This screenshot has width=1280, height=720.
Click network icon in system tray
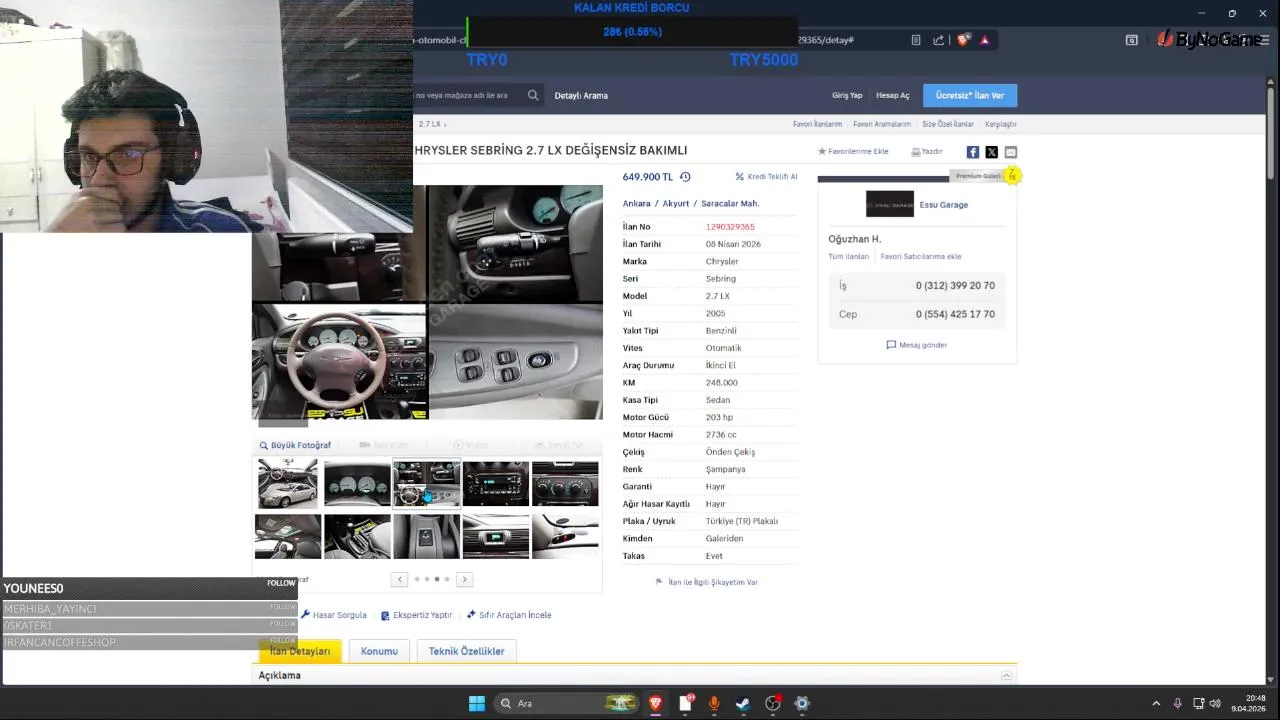coord(1198,703)
